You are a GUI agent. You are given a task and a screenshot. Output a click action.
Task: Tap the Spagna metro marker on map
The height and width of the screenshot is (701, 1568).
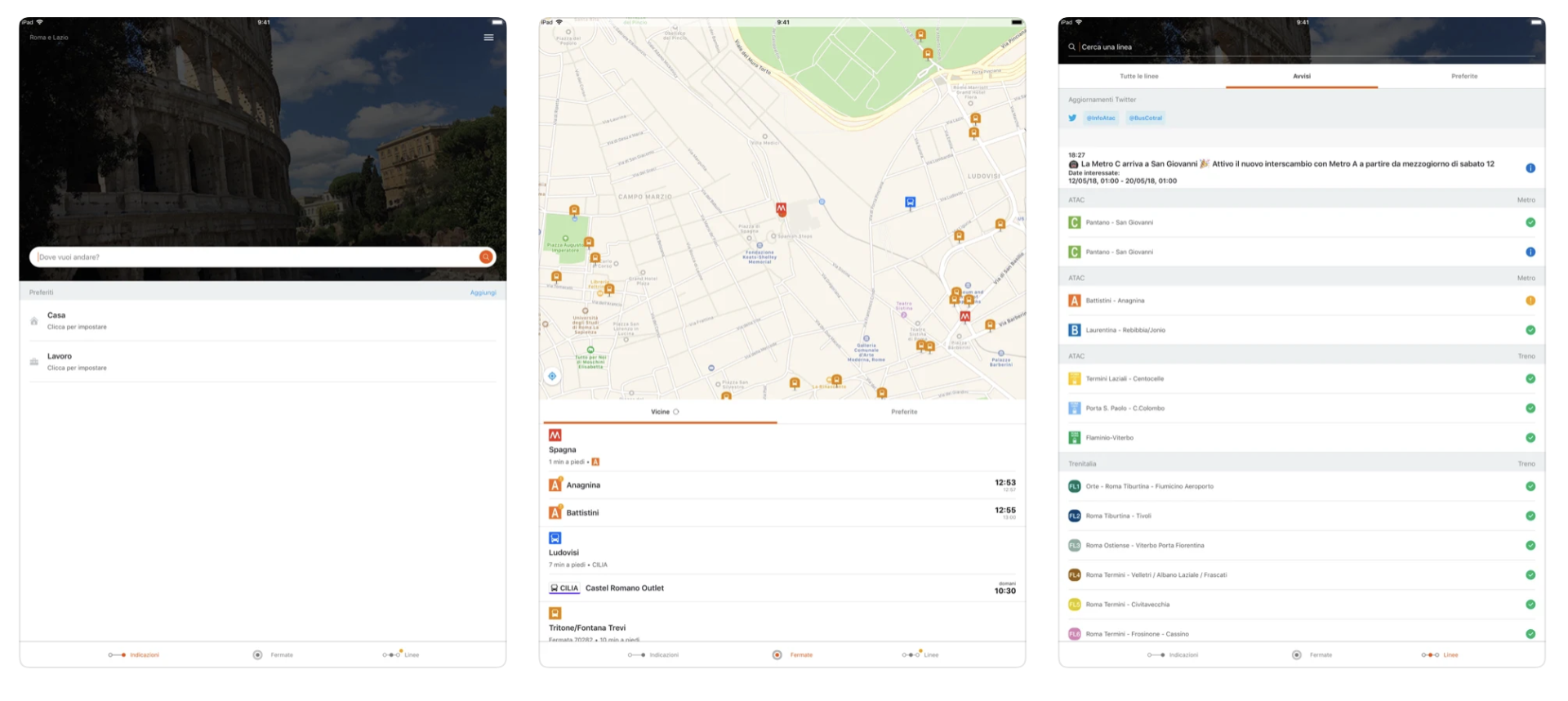tap(781, 209)
